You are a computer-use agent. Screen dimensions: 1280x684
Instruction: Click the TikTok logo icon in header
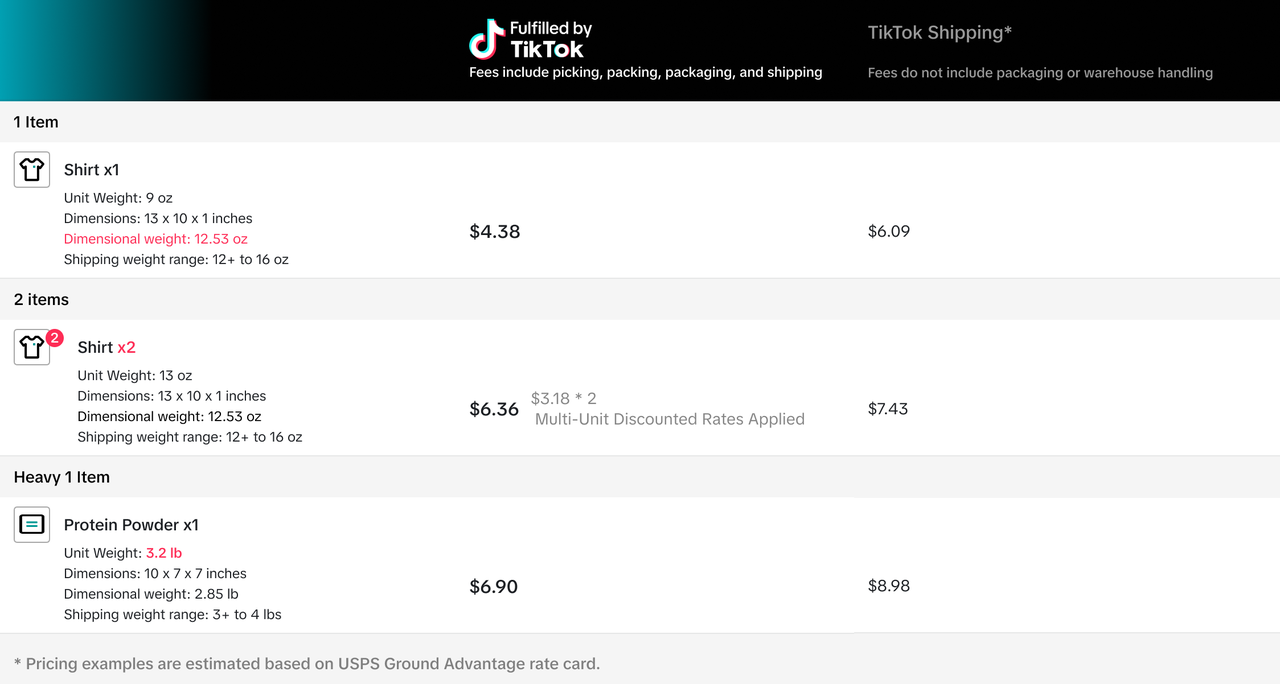(487, 38)
